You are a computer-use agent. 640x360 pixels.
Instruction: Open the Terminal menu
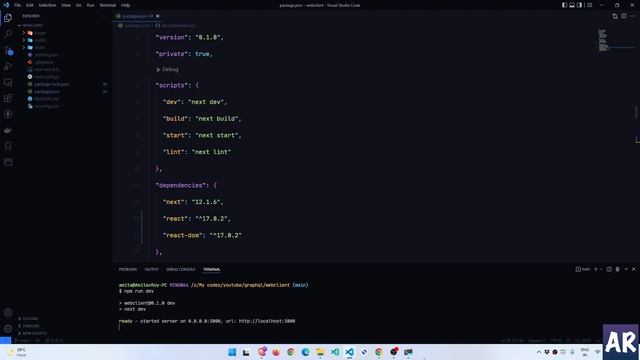pyautogui.click(x=108, y=5)
